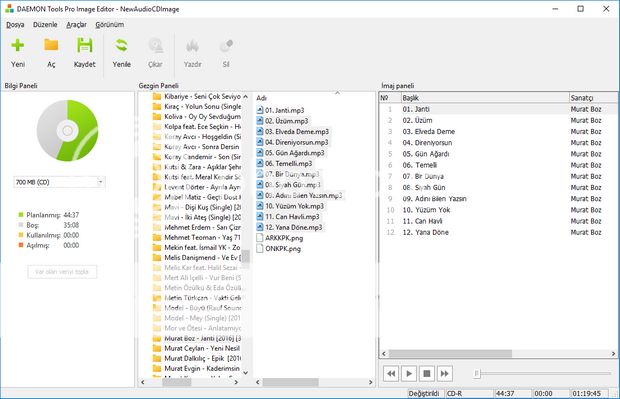Open the 700 MB (CD) disc size dropdown
620x399 pixels.
coord(100,182)
